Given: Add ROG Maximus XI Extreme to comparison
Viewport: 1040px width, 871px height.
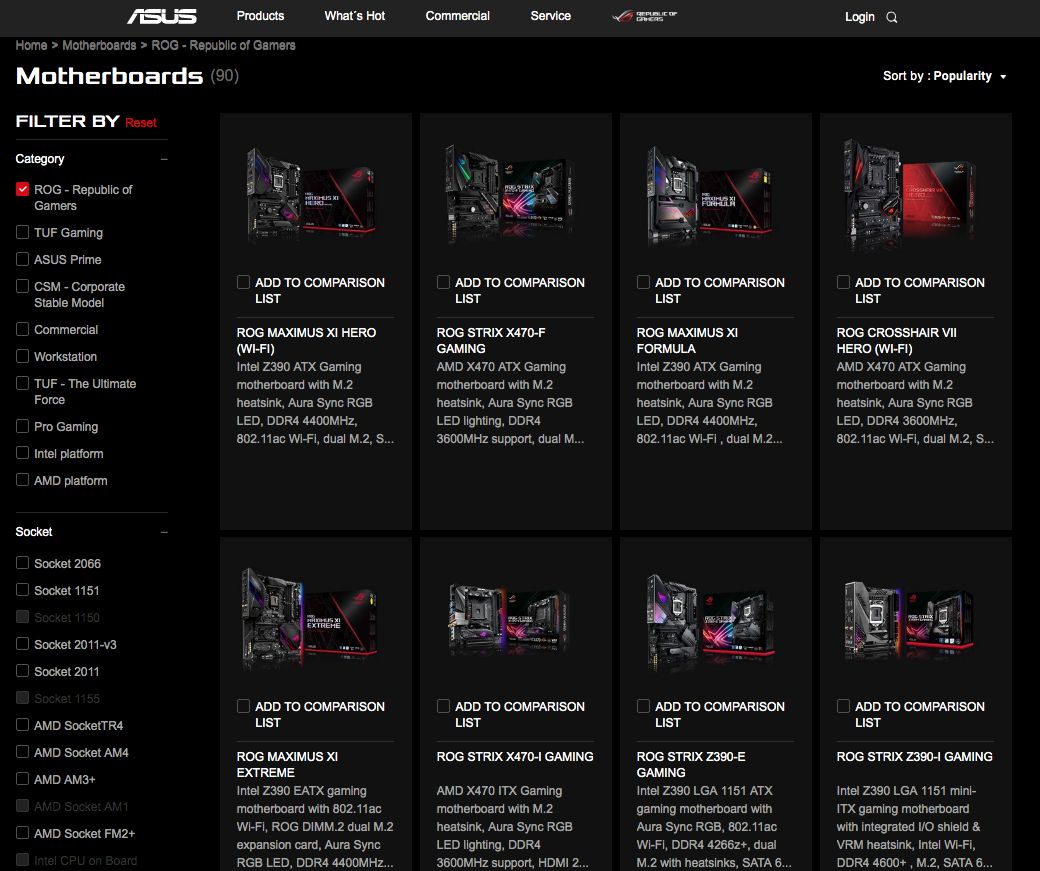Looking at the screenshot, I should pos(243,706).
